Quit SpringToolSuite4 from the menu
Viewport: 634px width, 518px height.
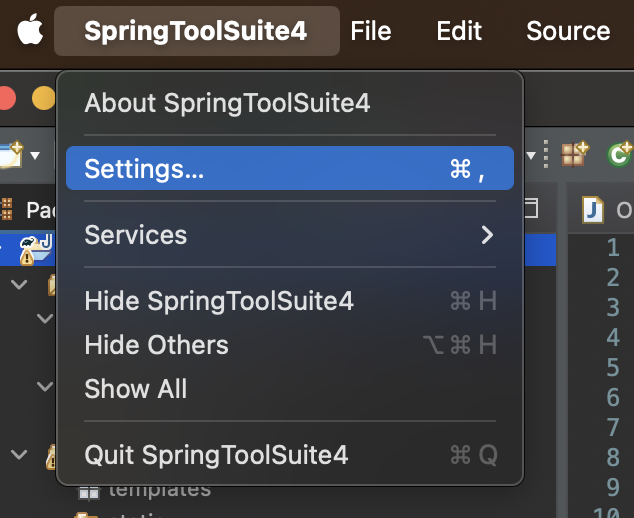pos(216,455)
